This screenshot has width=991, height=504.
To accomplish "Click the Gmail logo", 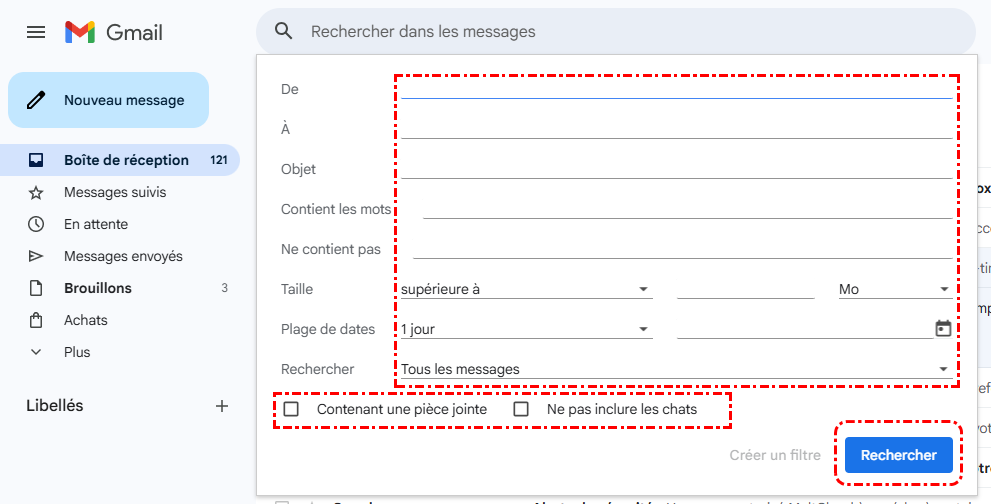I will click(114, 32).
